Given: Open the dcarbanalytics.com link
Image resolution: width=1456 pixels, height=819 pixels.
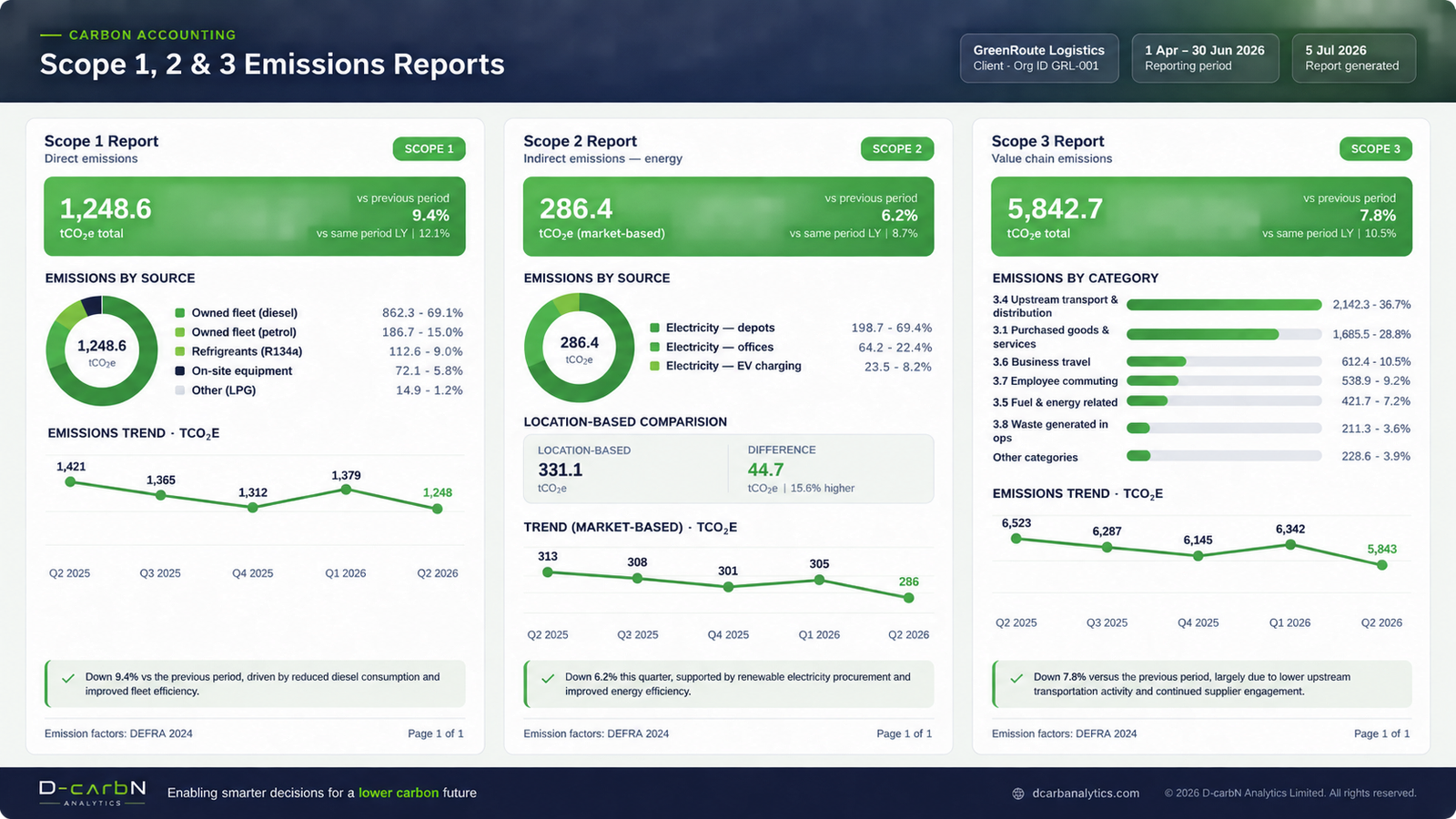Looking at the screenshot, I should (1085, 794).
